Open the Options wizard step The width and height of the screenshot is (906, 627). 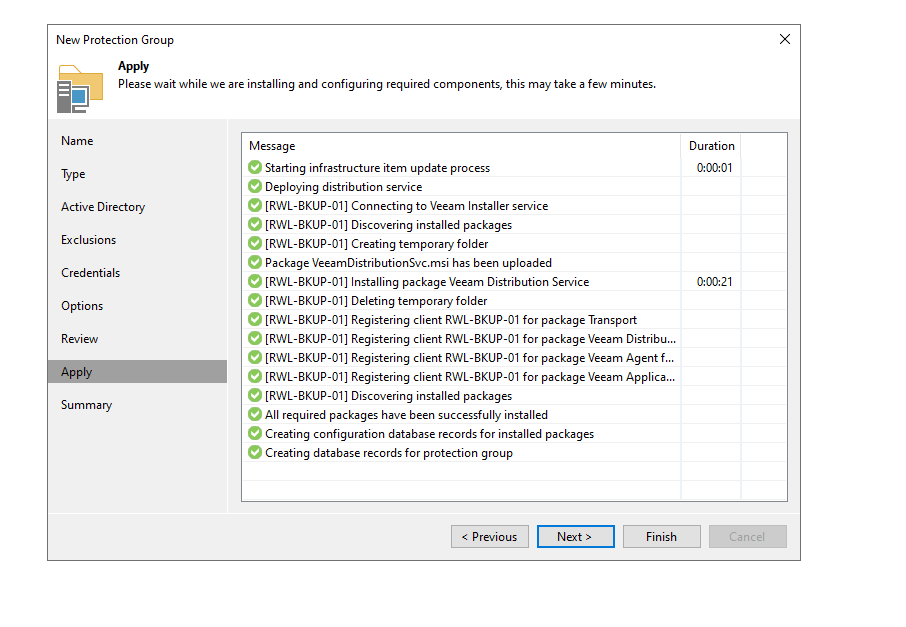82,306
